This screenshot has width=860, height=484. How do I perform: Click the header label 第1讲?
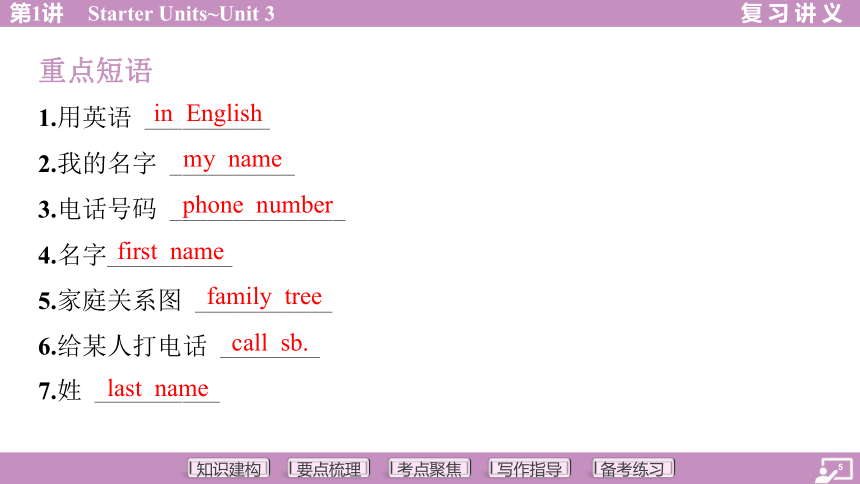[x=37, y=13]
